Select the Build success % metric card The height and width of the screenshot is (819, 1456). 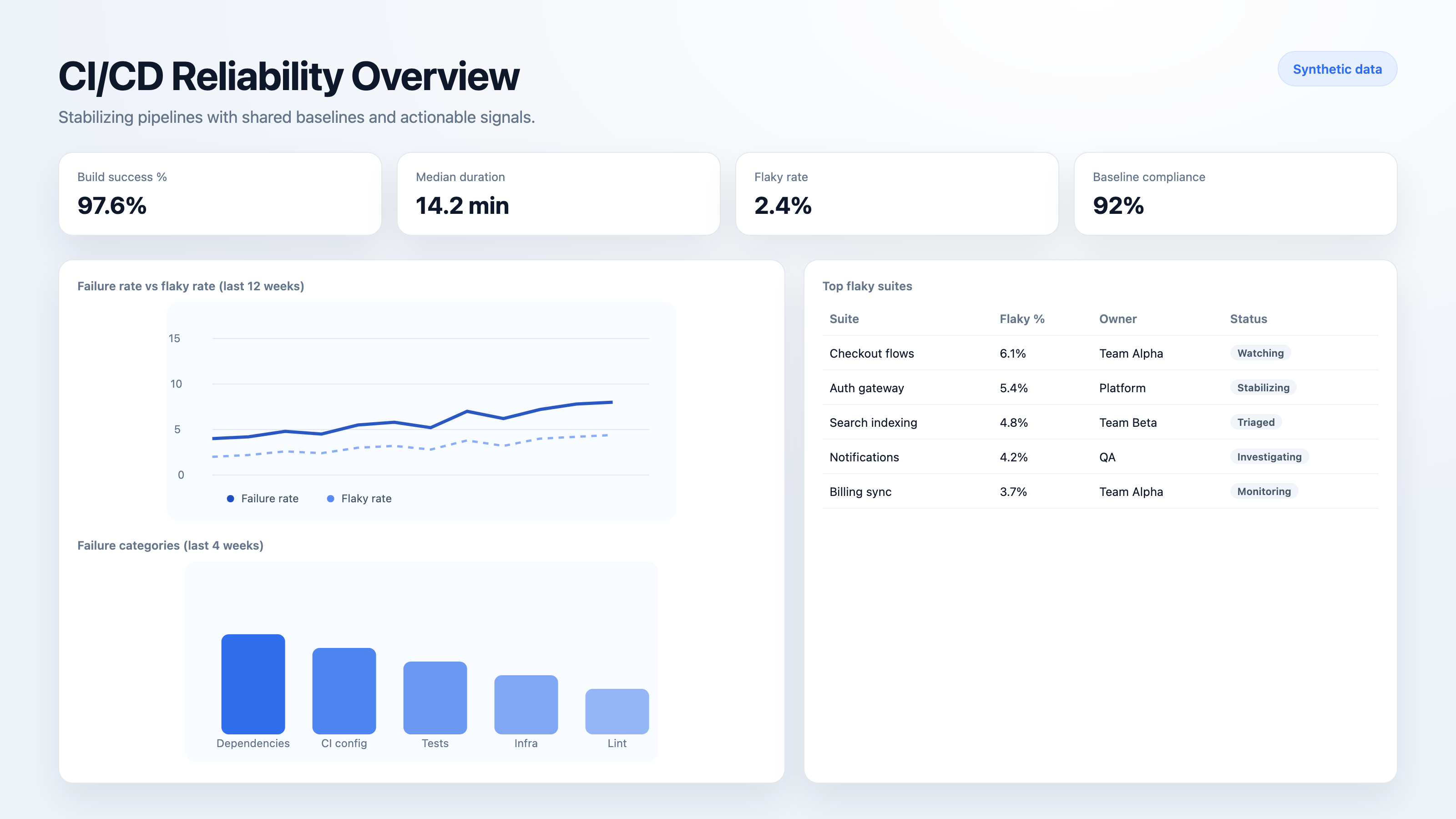[220, 194]
